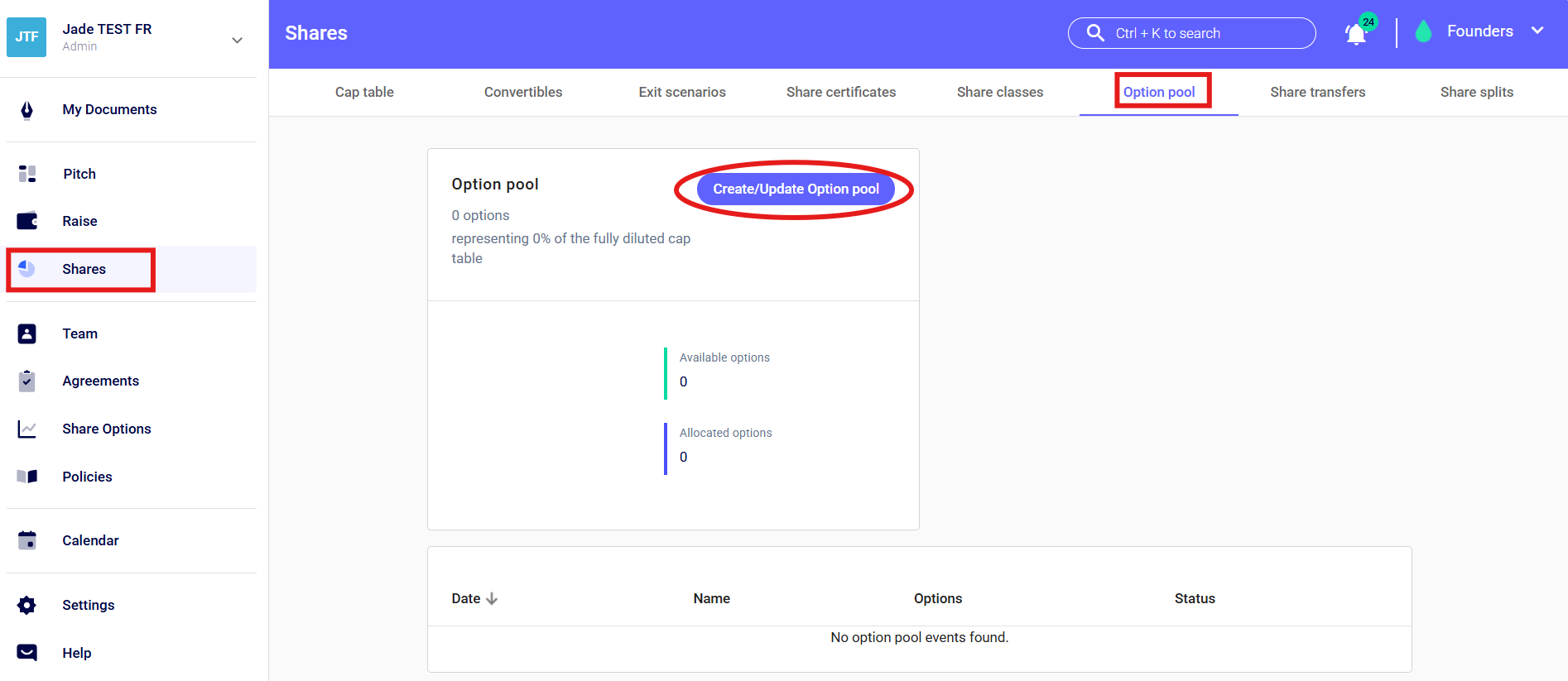
Task: Open the Pitch sidebar icon
Action: [x=26, y=174]
